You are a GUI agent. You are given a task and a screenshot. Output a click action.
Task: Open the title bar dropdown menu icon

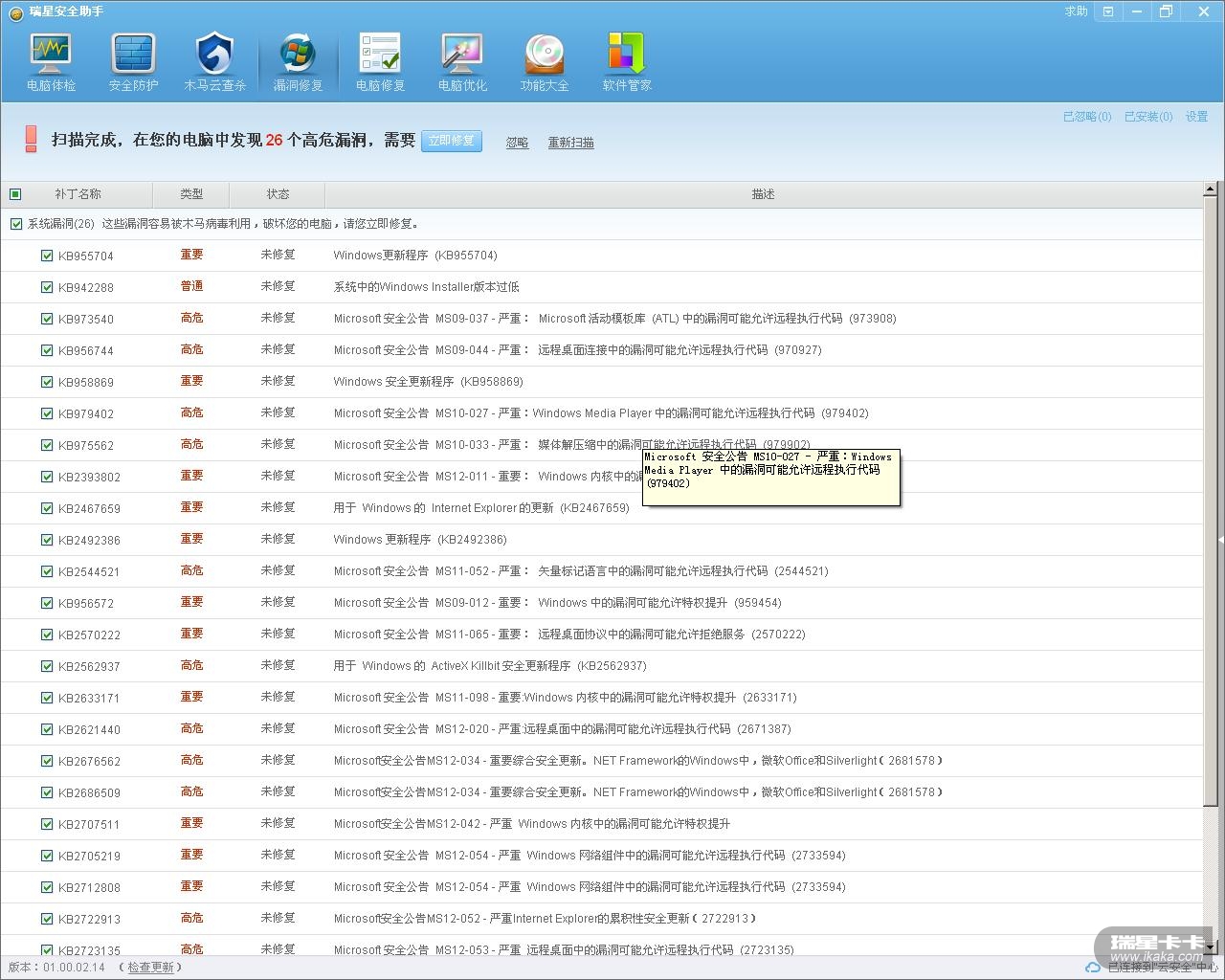point(1108,11)
